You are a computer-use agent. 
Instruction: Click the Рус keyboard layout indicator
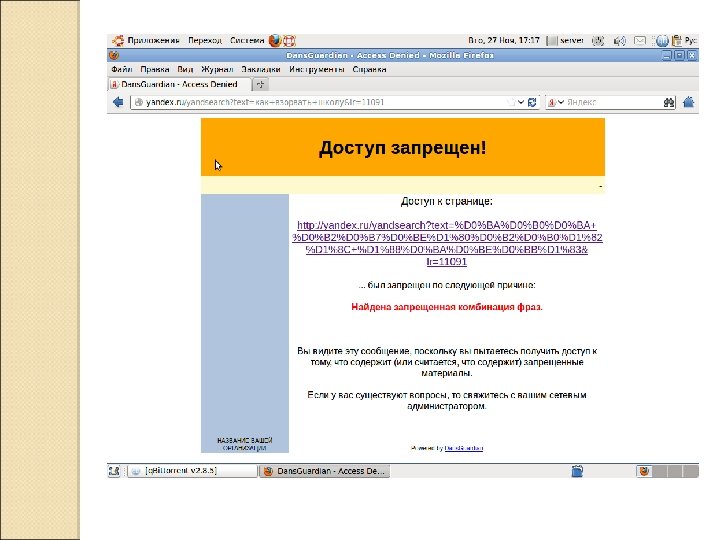(691, 40)
